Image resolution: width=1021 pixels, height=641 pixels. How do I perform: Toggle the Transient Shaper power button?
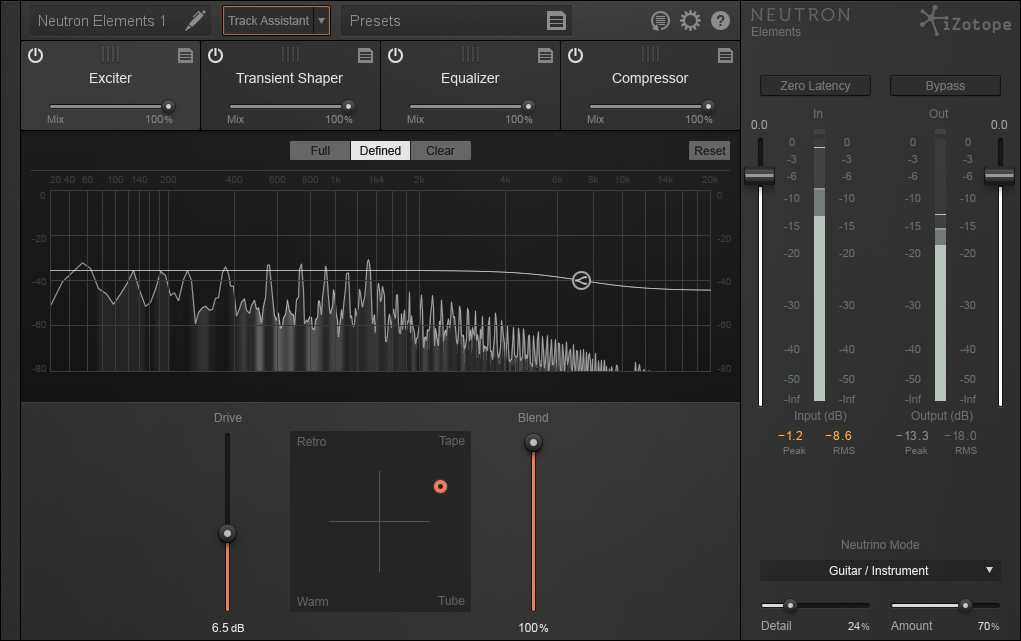click(216, 55)
